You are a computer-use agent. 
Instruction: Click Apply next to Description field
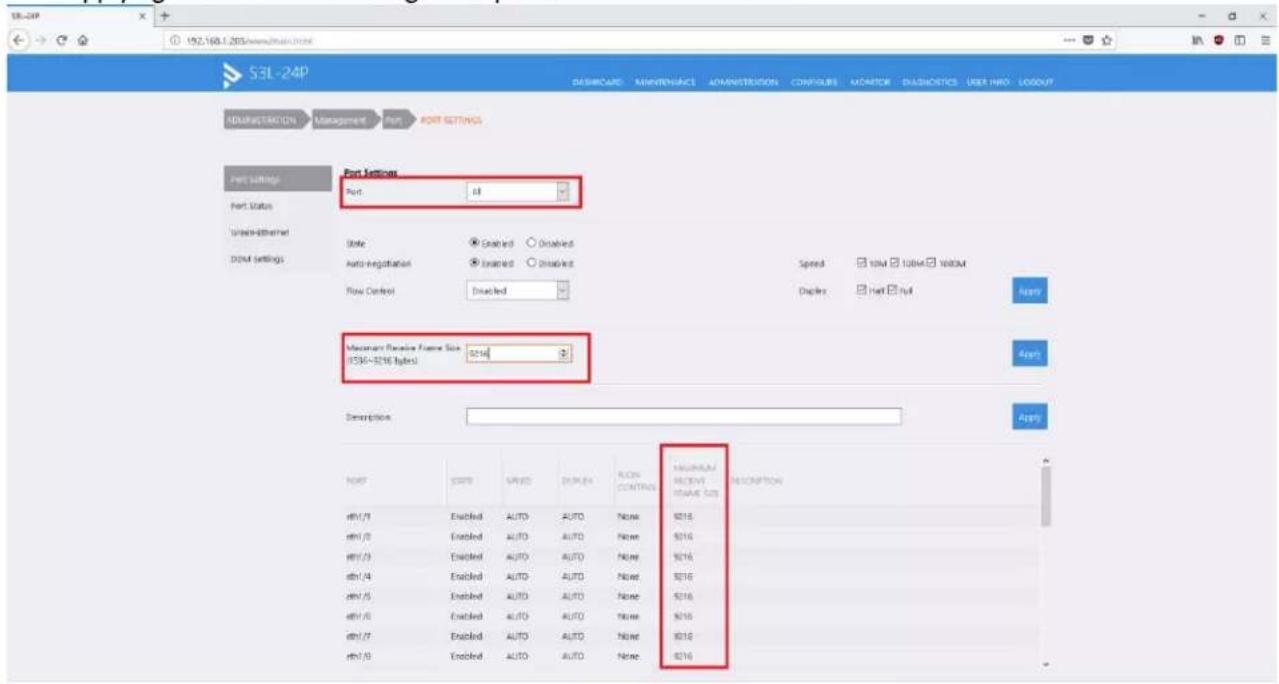[1028, 416]
